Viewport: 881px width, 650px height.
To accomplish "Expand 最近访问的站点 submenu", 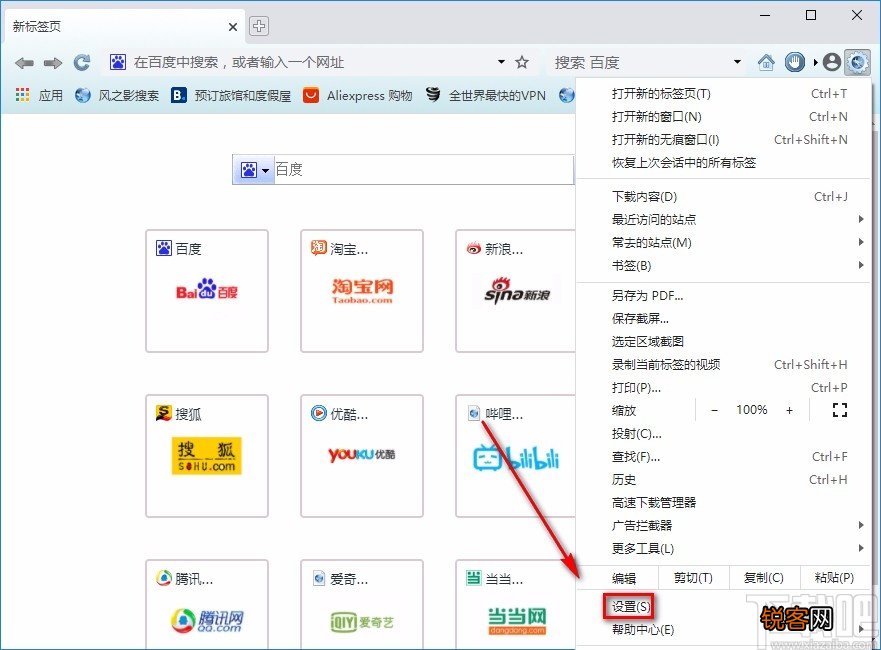I will pyautogui.click(x=724, y=220).
